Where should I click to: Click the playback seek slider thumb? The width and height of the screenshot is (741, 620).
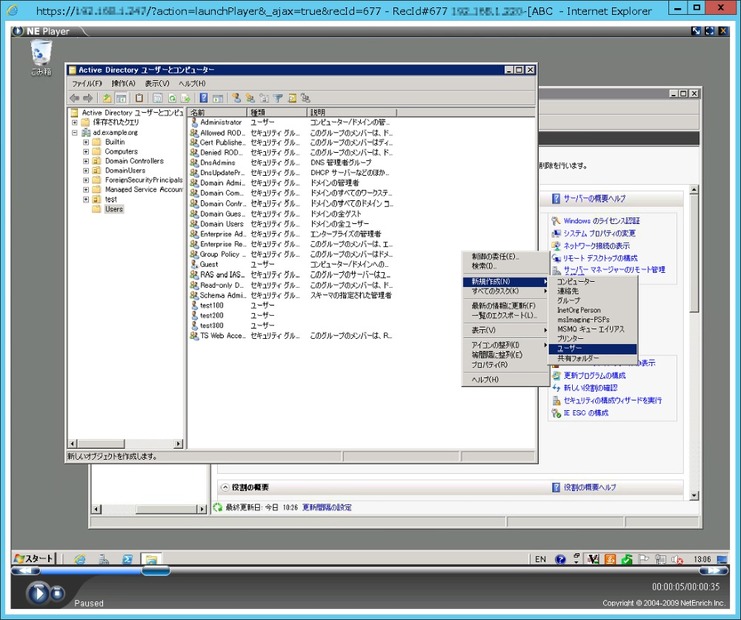coord(155,571)
